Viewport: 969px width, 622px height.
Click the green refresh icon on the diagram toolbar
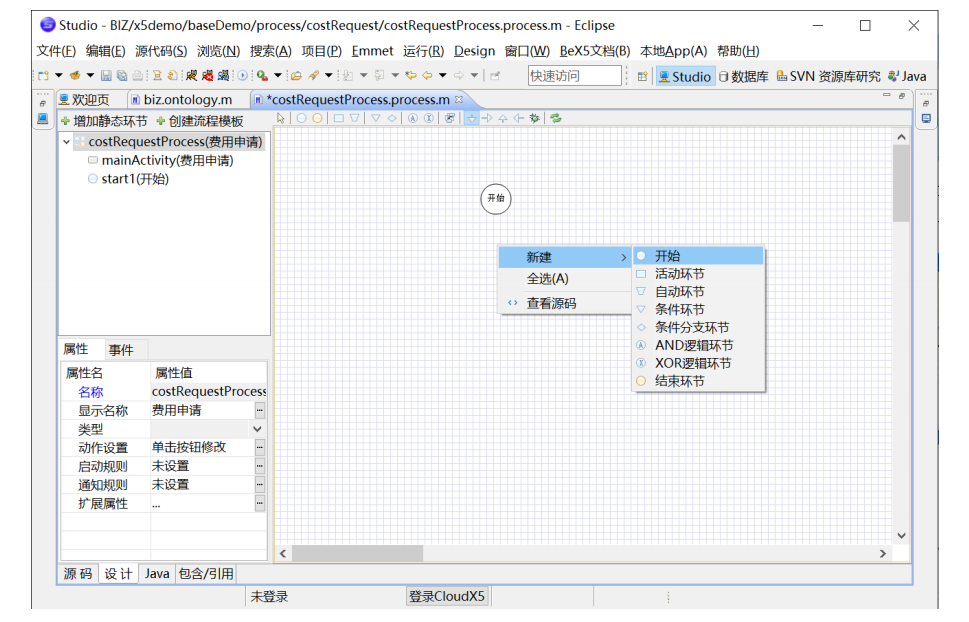click(556, 119)
